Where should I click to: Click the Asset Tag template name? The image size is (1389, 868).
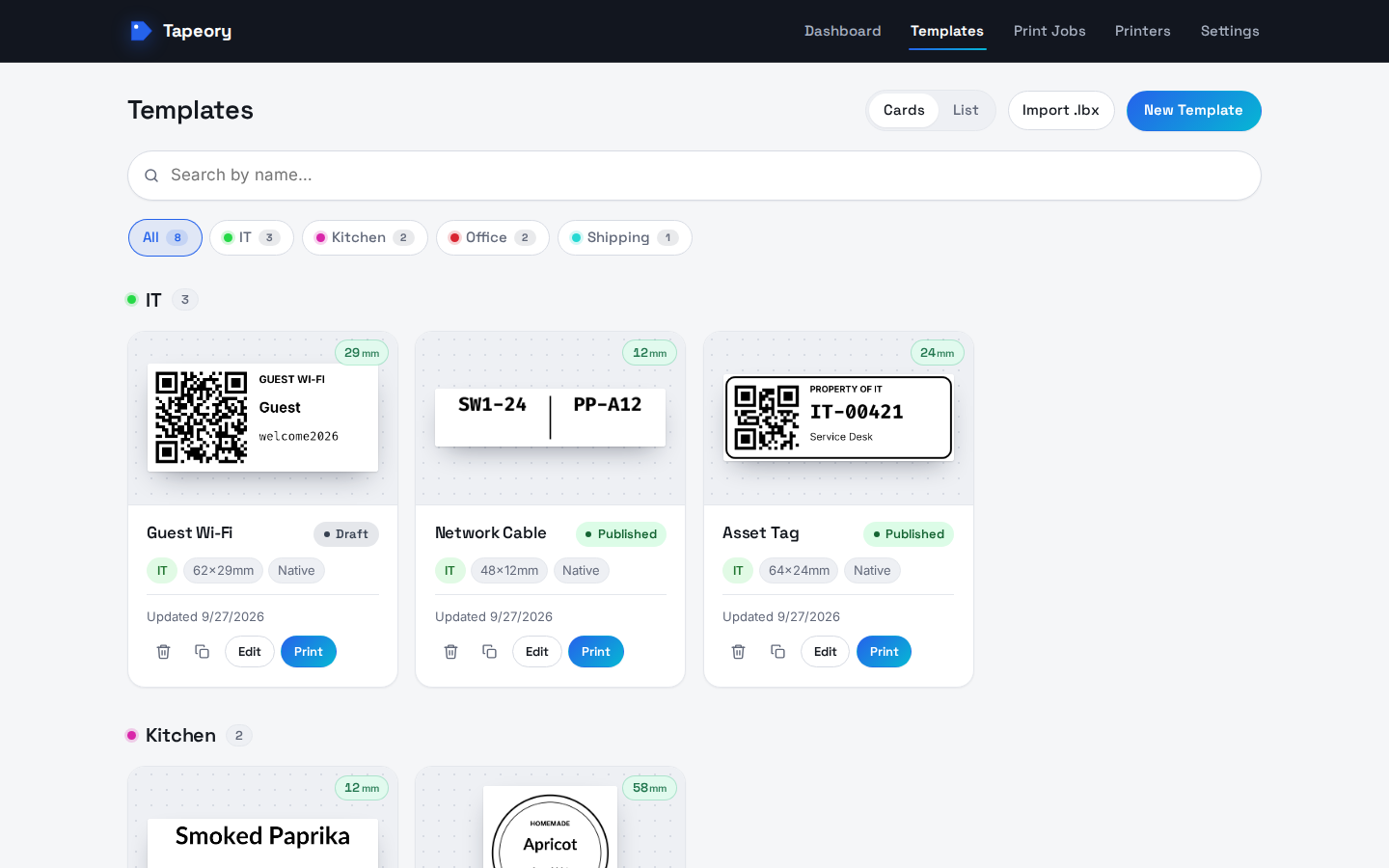760,533
